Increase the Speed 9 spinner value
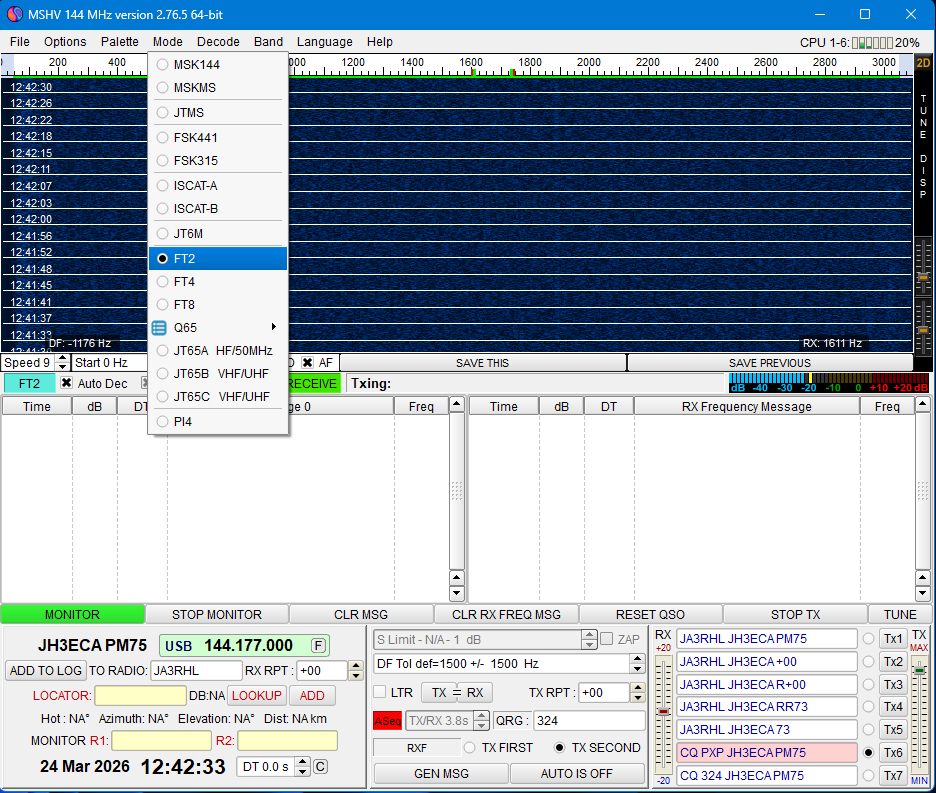936x793 pixels. tap(63, 359)
